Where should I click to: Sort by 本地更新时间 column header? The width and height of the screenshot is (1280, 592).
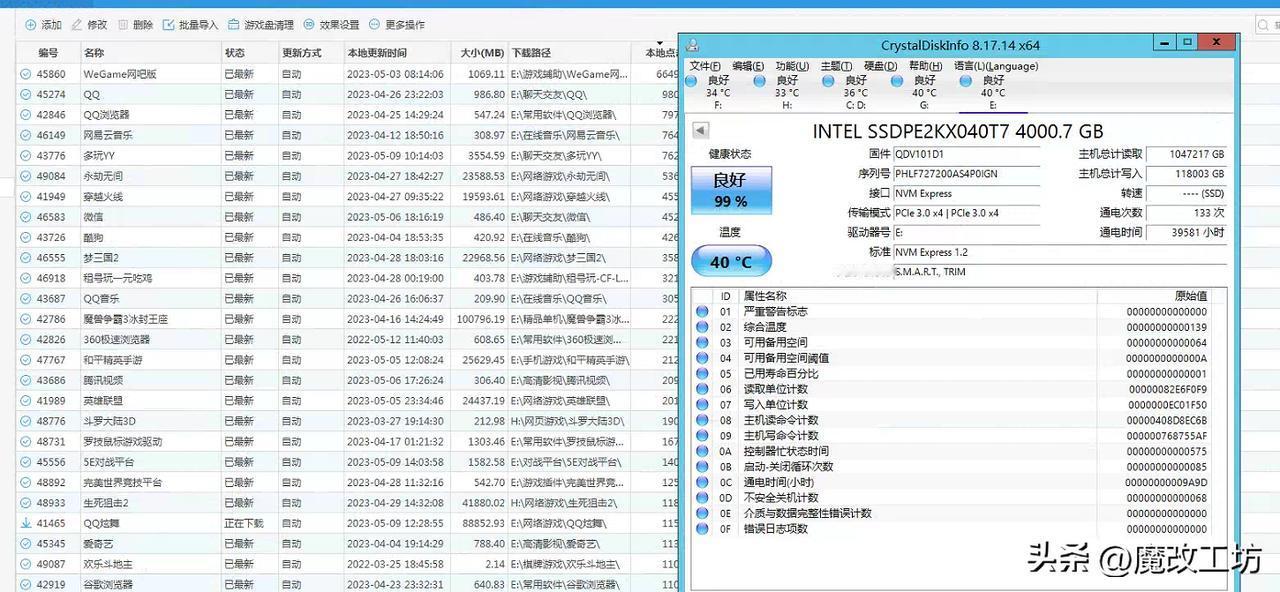395,53
